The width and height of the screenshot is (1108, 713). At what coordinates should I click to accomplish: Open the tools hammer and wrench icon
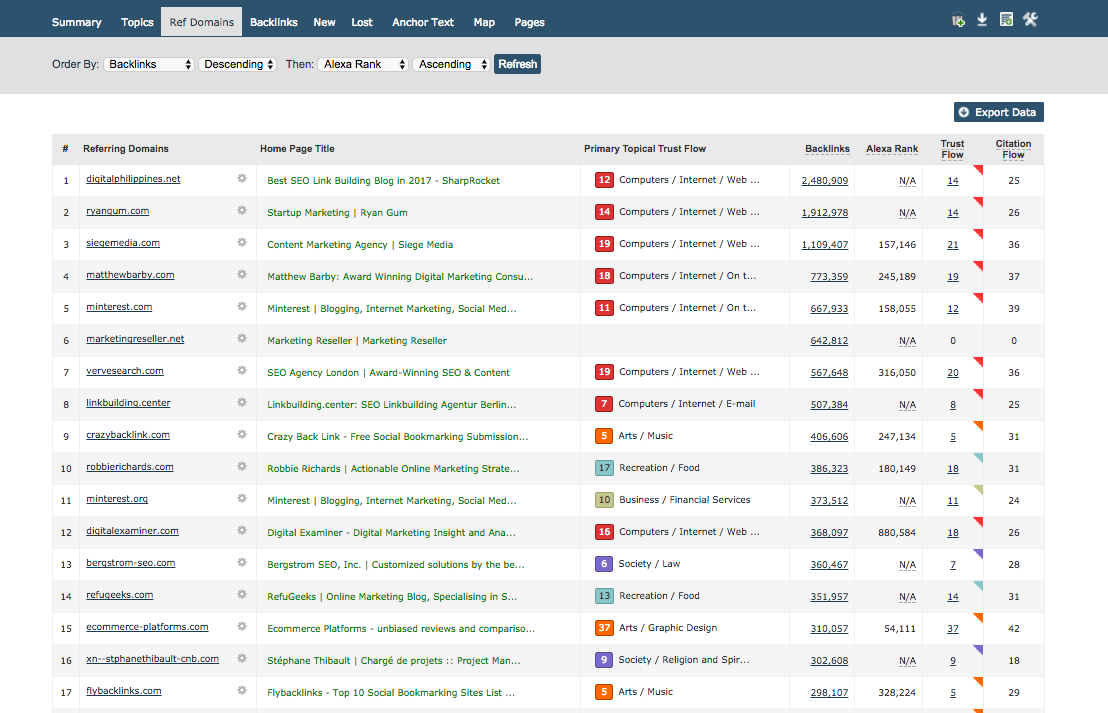click(x=1030, y=20)
